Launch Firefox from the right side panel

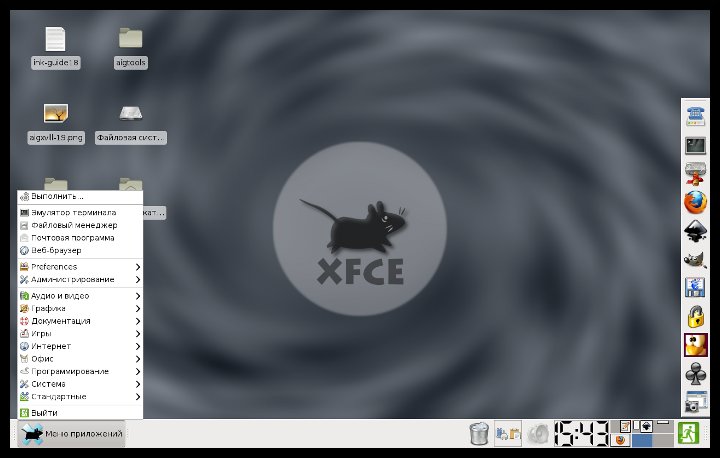click(695, 202)
